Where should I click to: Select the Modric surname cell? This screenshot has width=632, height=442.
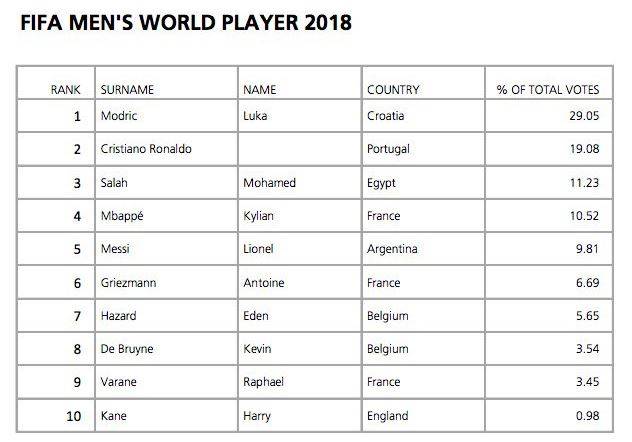tap(120, 115)
